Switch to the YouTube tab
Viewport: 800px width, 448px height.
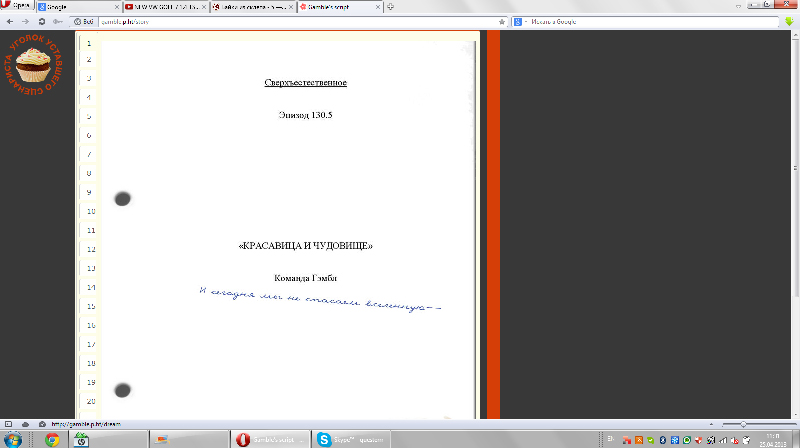pyautogui.click(x=165, y=7)
